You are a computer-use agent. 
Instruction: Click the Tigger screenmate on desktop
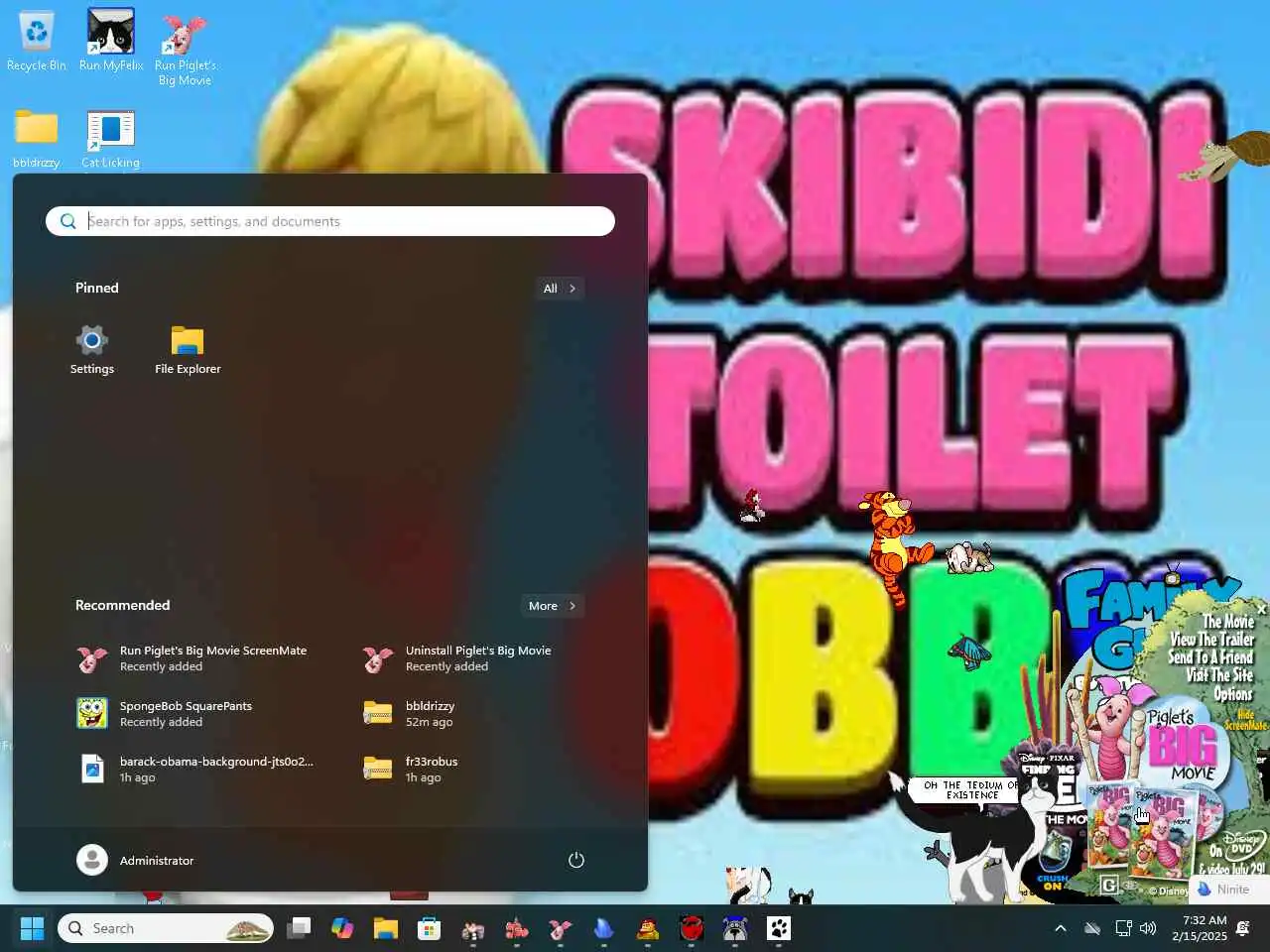coord(897,546)
